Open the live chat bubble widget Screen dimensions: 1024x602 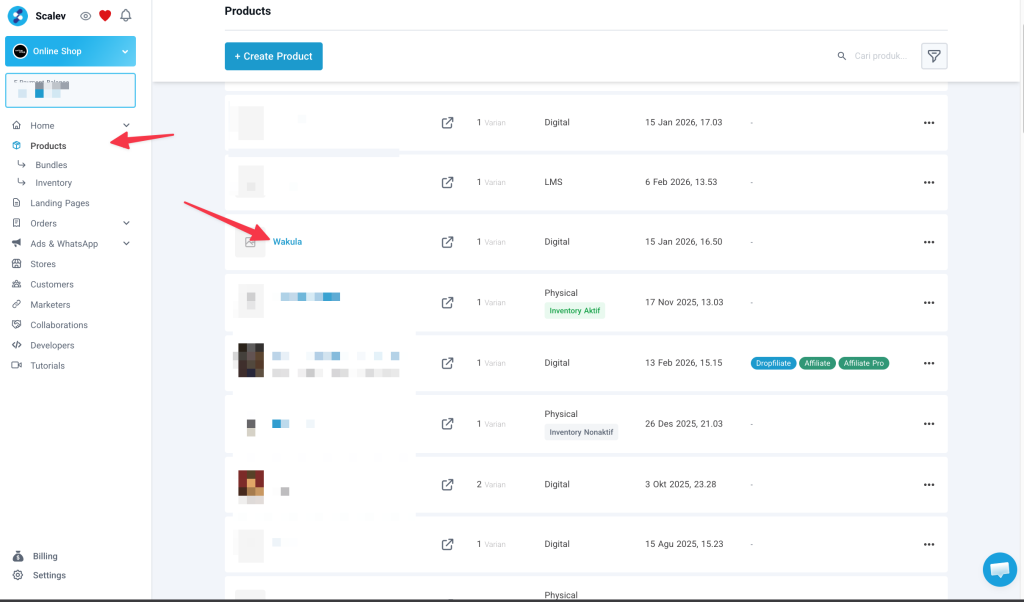[x=998, y=569]
